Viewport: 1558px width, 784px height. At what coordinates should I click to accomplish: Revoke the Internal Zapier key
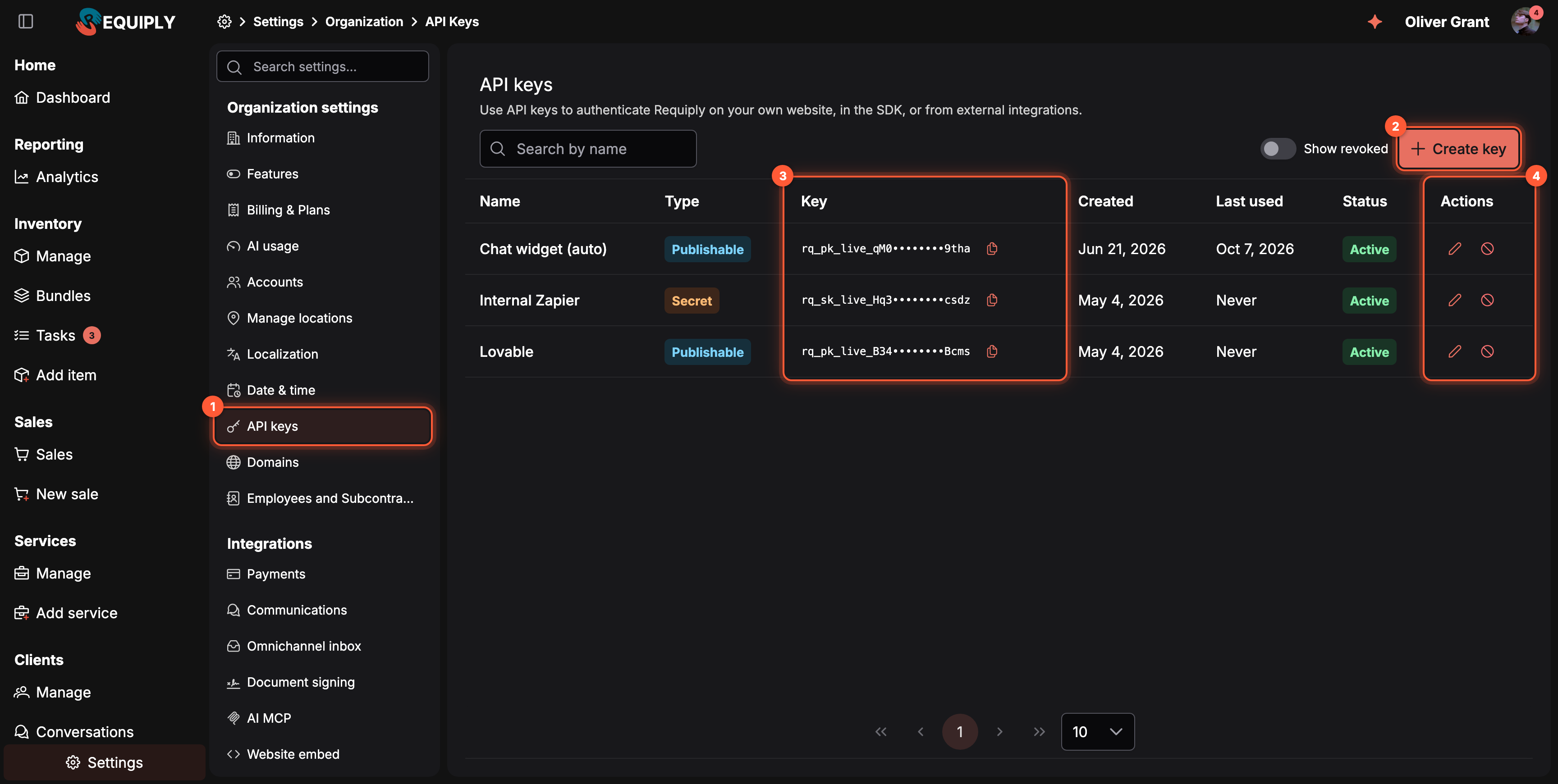tap(1487, 300)
